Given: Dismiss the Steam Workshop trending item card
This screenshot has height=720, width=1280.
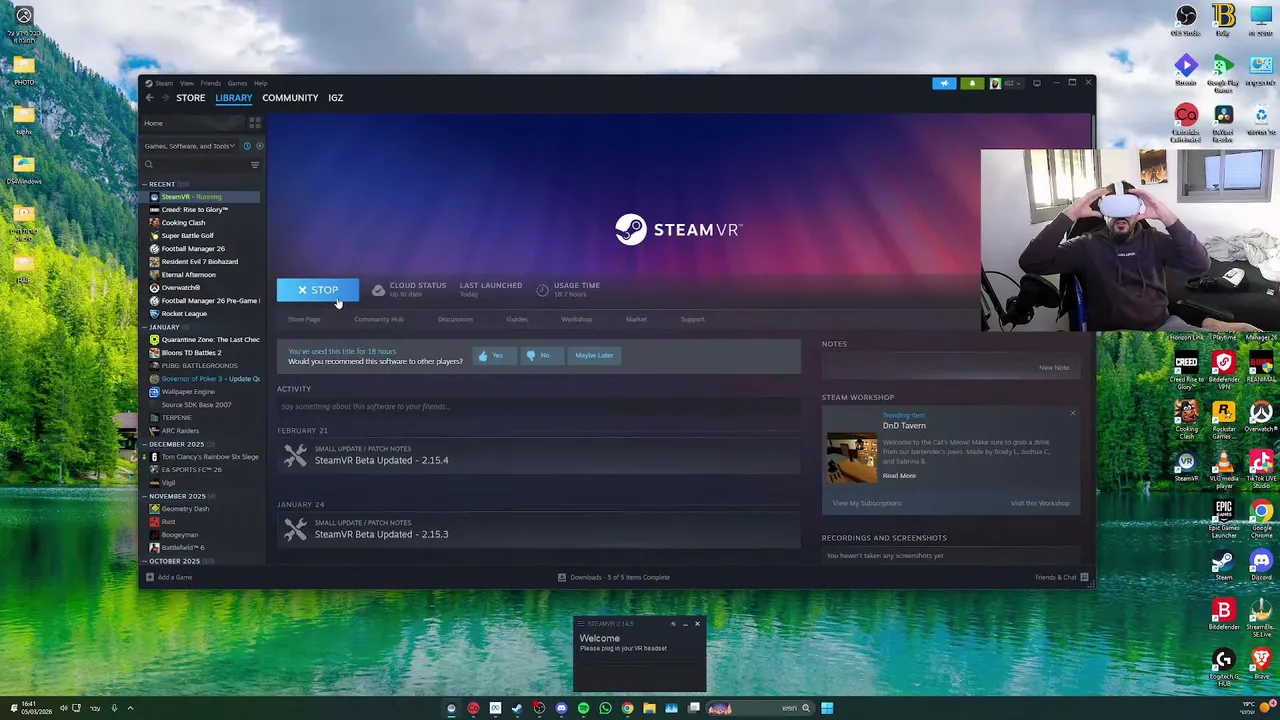Looking at the screenshot, I should (1073, 414).
